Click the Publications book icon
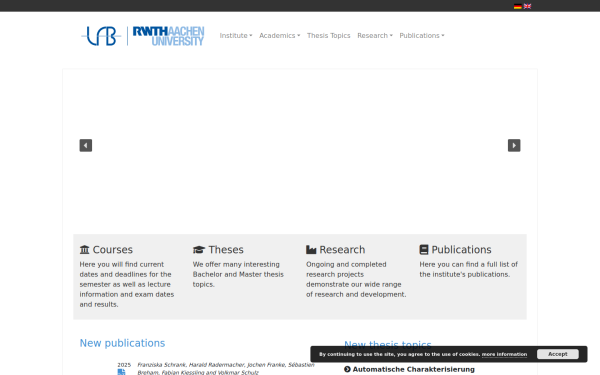 pos(424,250)
